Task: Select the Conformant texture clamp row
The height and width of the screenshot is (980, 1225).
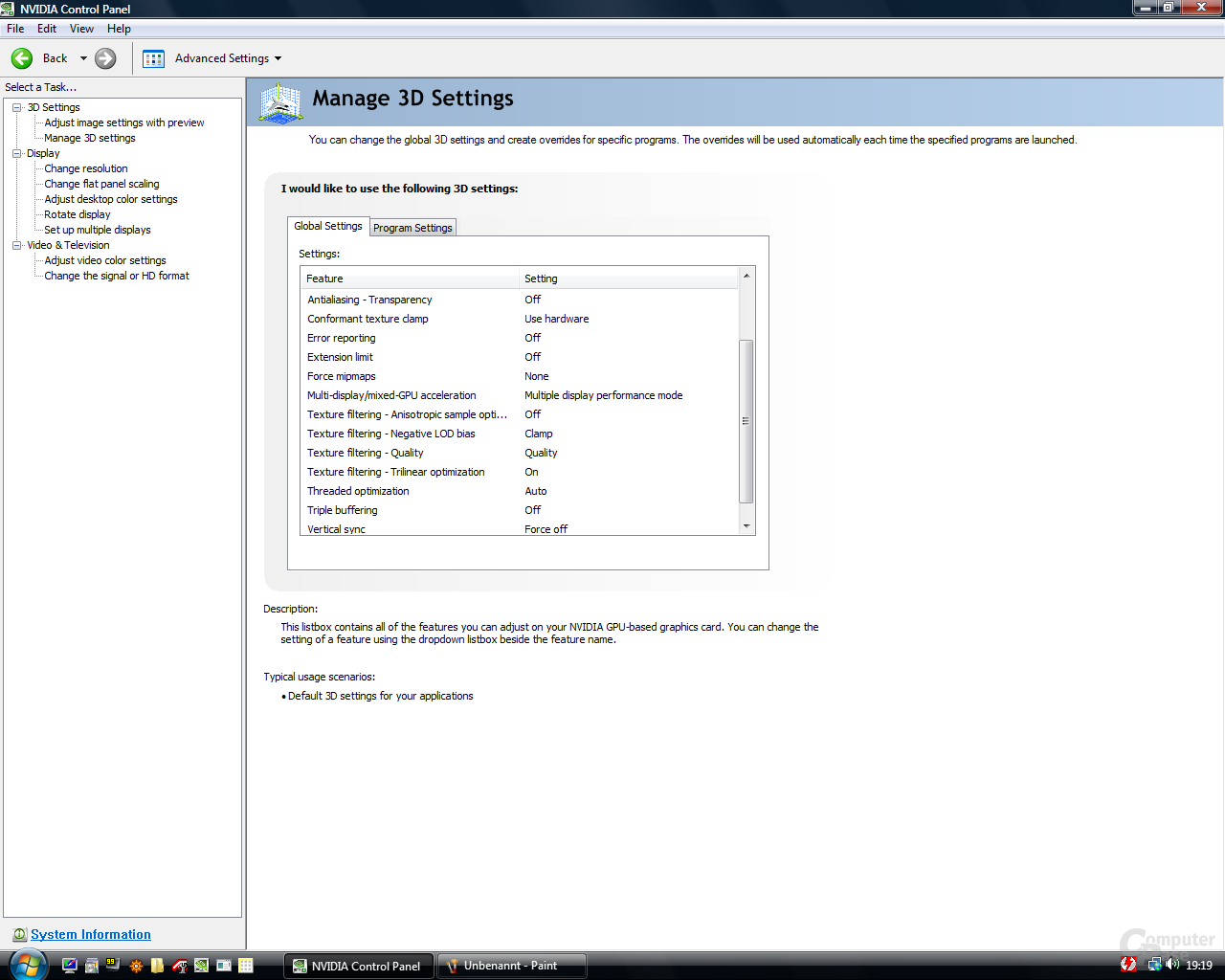Action: click(x=520, y=319)
